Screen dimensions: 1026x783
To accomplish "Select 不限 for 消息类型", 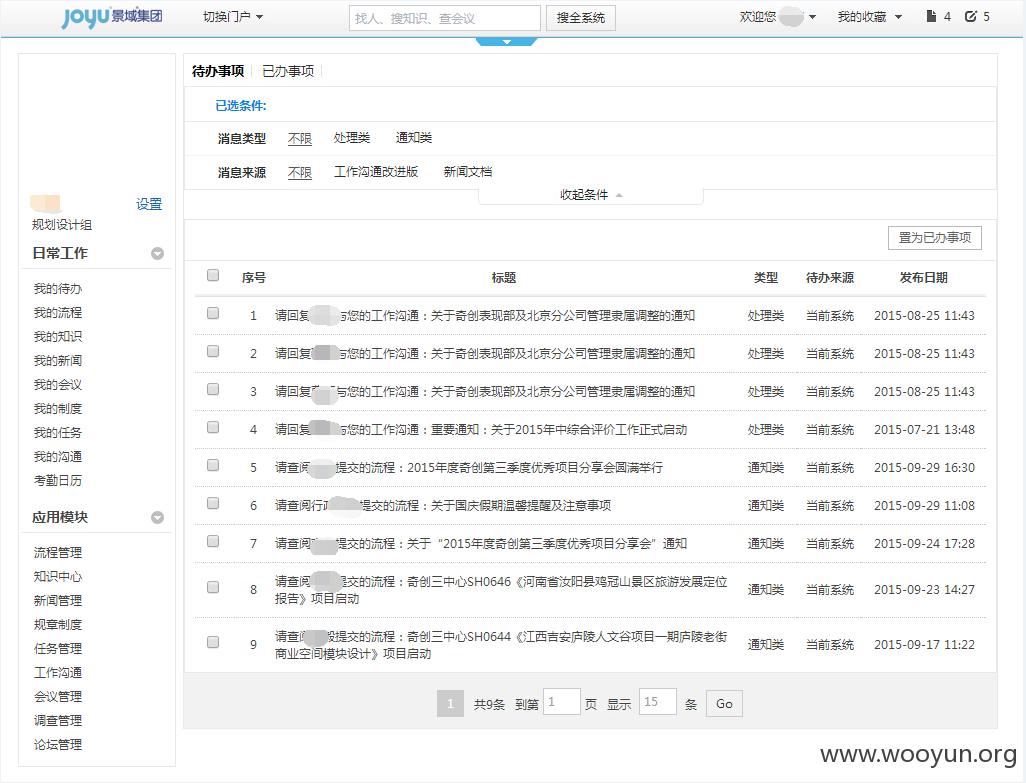I will tap(300, 138).
